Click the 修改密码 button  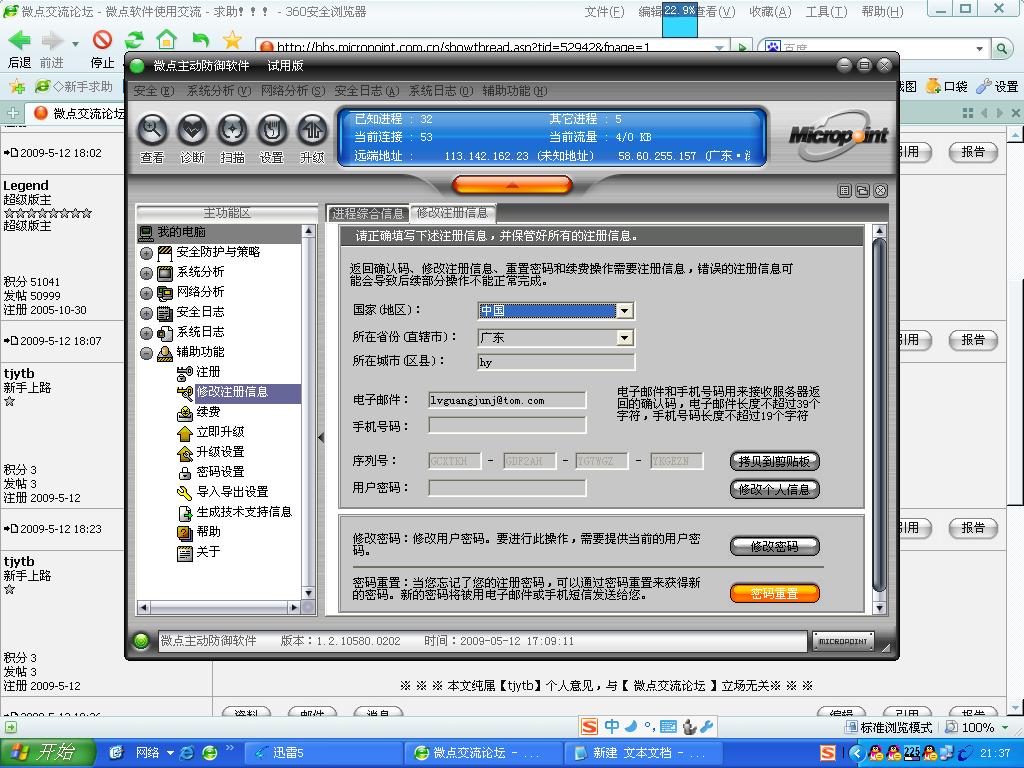point(775,546)
